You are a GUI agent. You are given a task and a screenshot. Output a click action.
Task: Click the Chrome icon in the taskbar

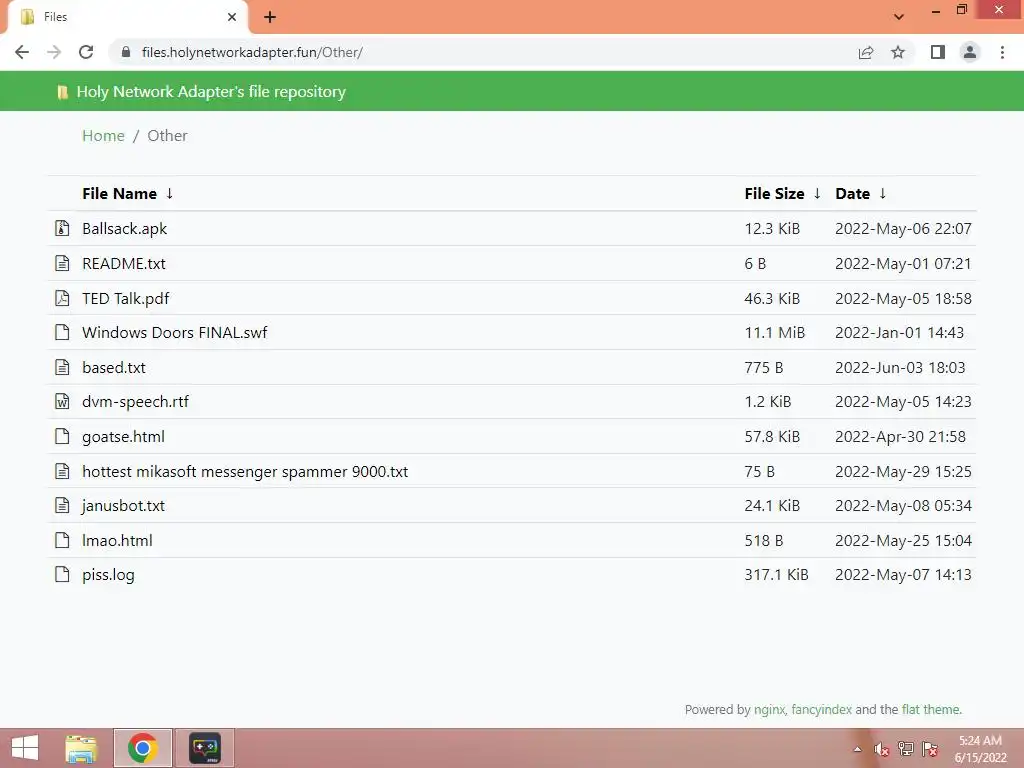click(142, 748)
